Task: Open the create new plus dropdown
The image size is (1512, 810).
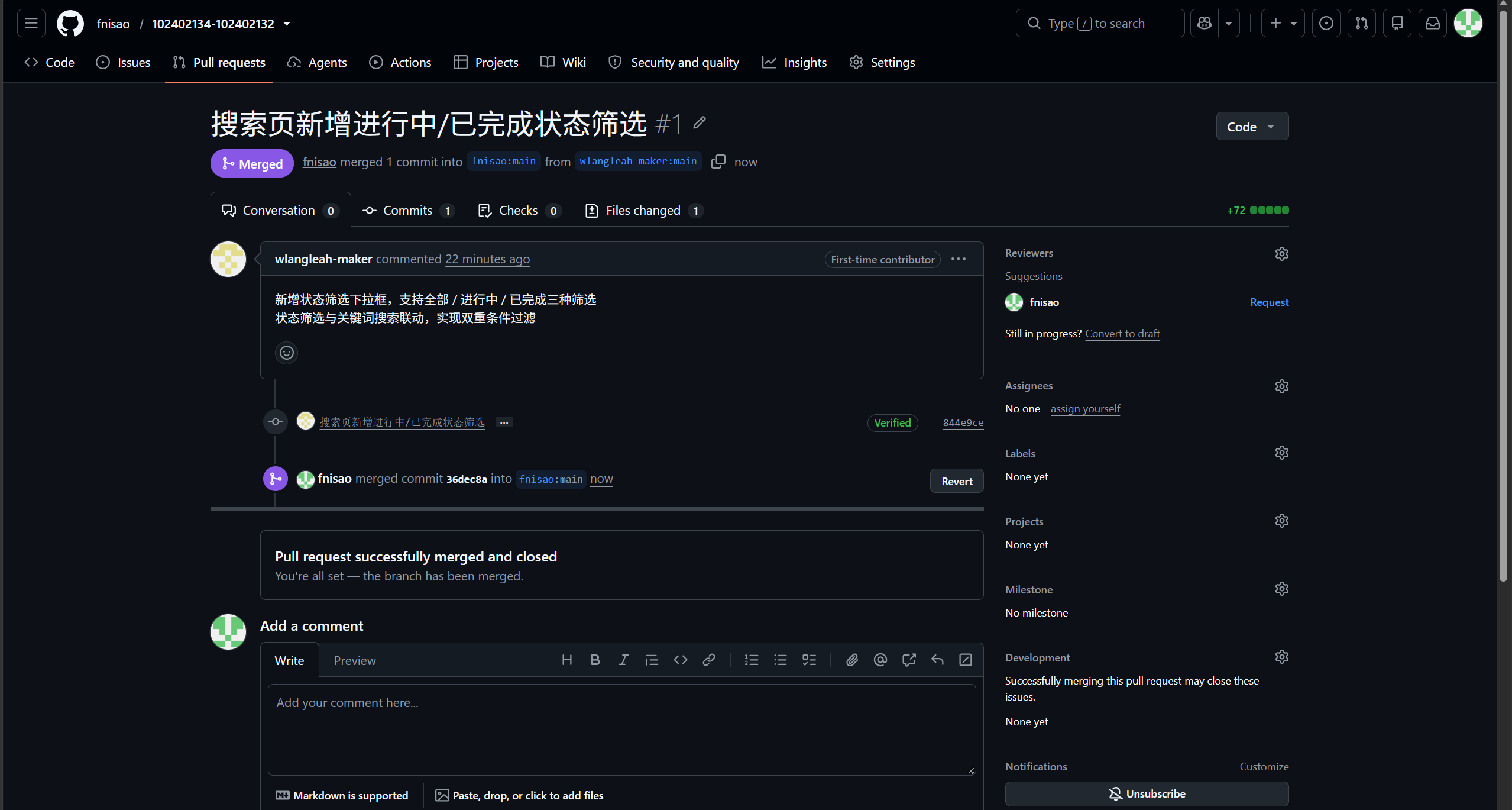Action: tap(1283, 24)
